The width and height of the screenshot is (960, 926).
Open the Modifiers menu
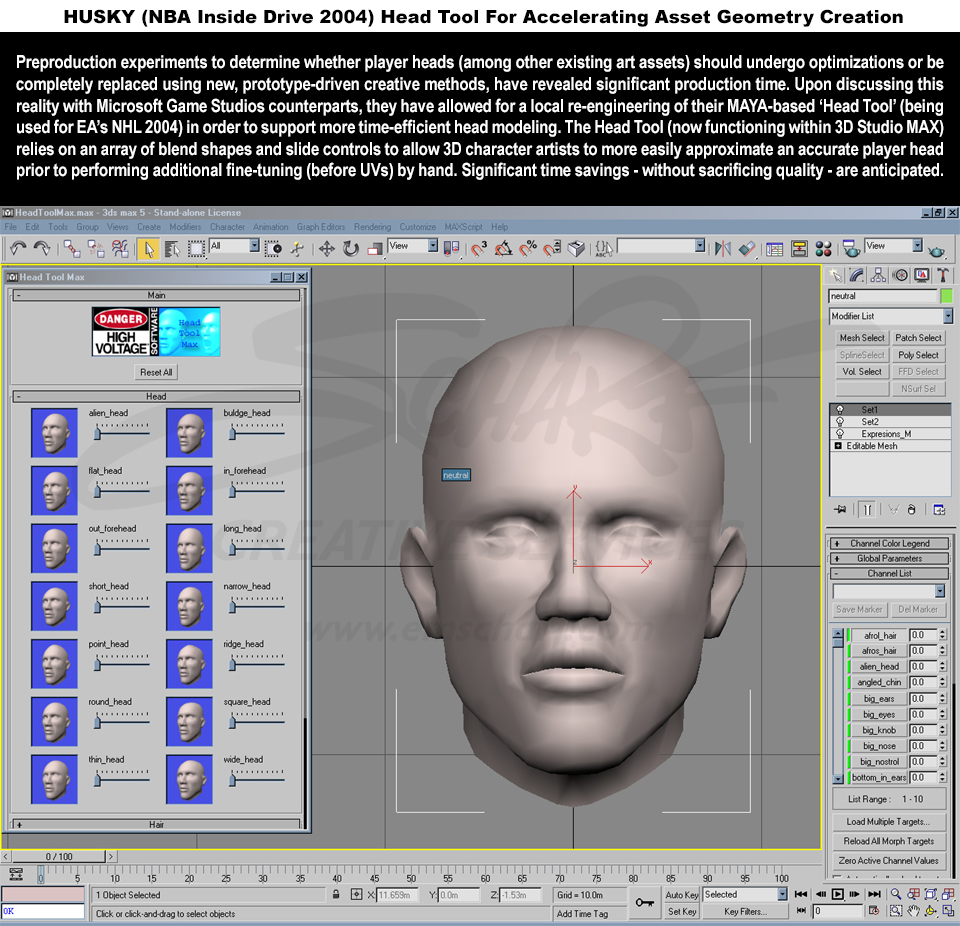point(185,227)
